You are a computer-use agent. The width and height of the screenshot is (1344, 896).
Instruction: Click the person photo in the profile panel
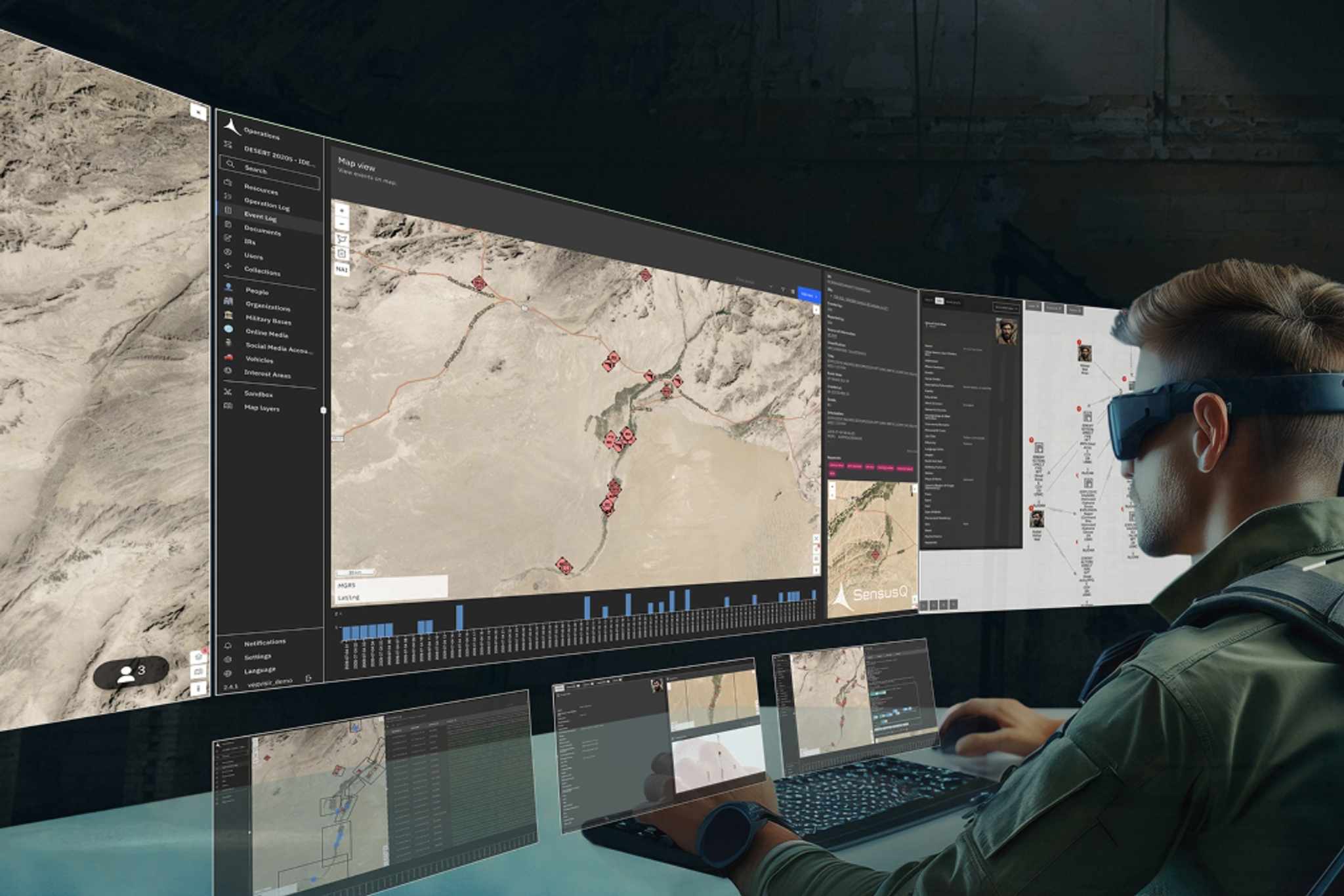point(1006,331)
